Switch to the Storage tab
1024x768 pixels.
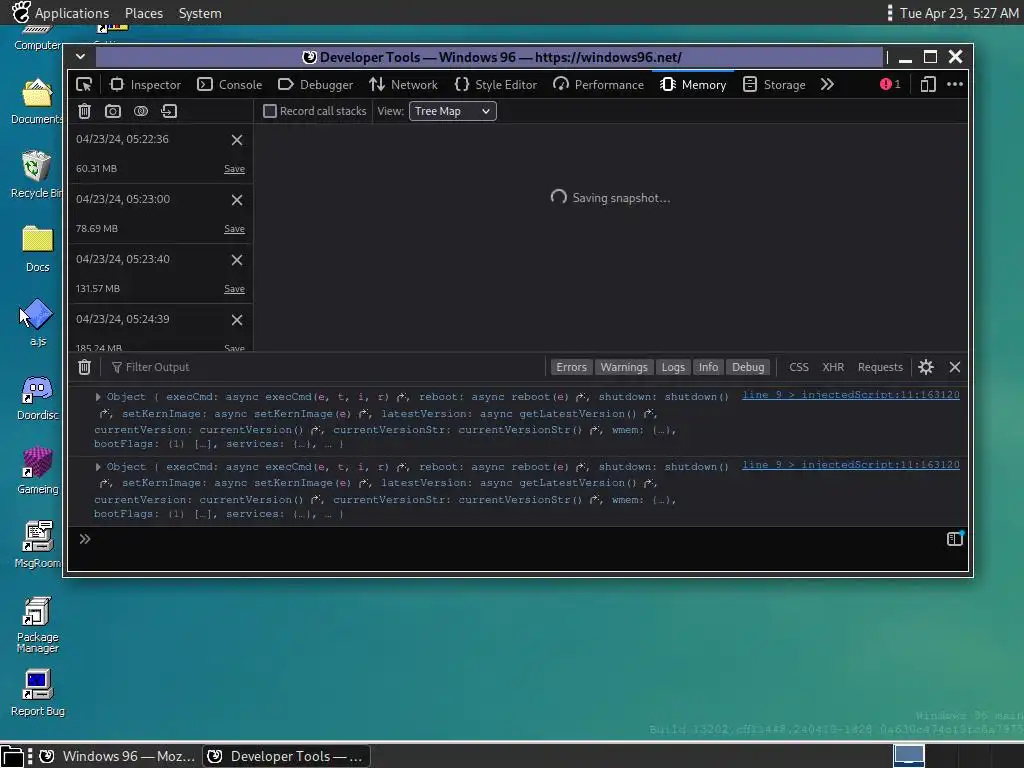[x=775, y=84]
